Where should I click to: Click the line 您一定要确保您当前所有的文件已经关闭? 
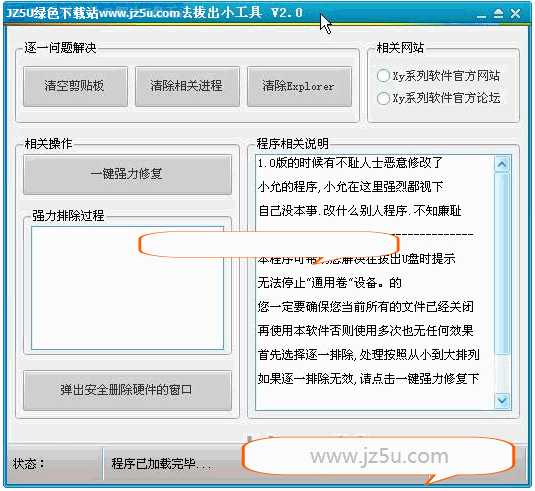click(x=365, y=307)
